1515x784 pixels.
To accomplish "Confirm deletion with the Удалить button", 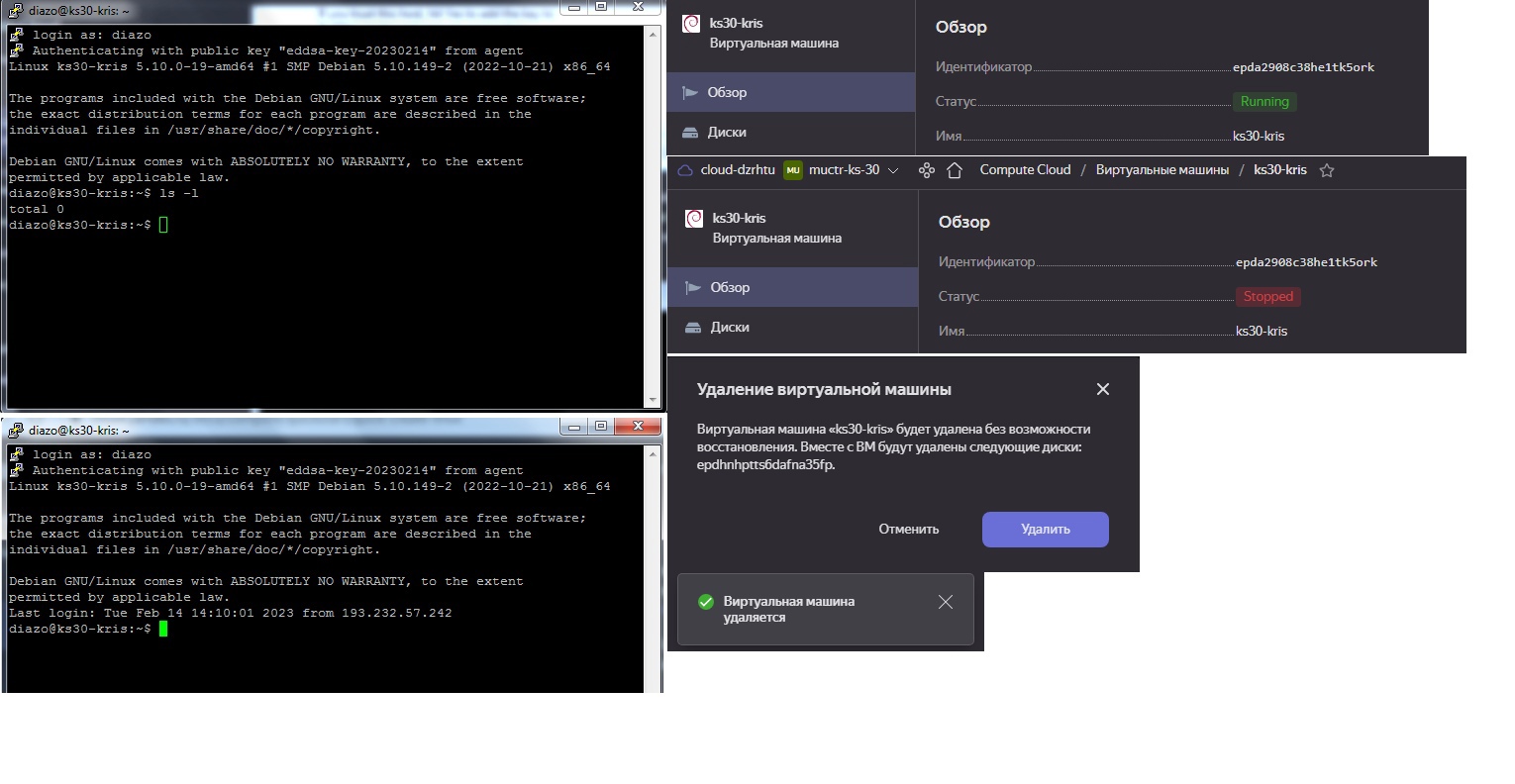I will [1045, 530].
